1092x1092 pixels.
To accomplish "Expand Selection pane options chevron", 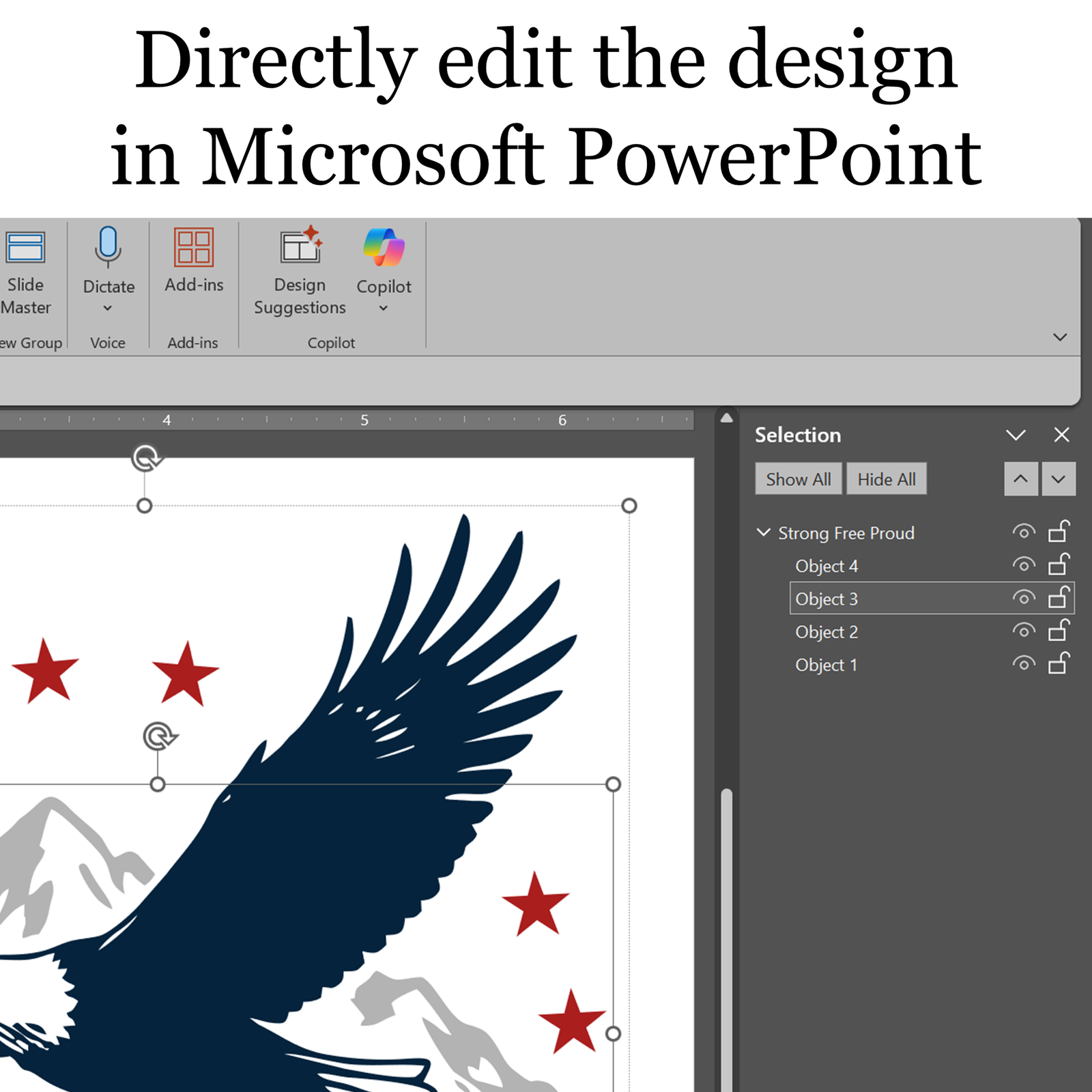I will tap(1016, 435).
